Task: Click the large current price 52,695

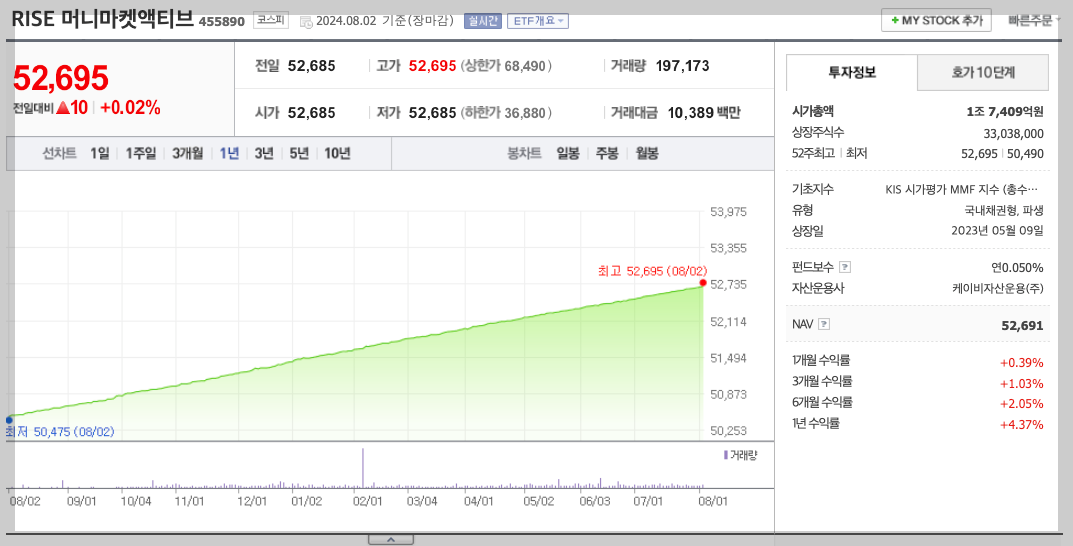Action: tap(61, 78)
